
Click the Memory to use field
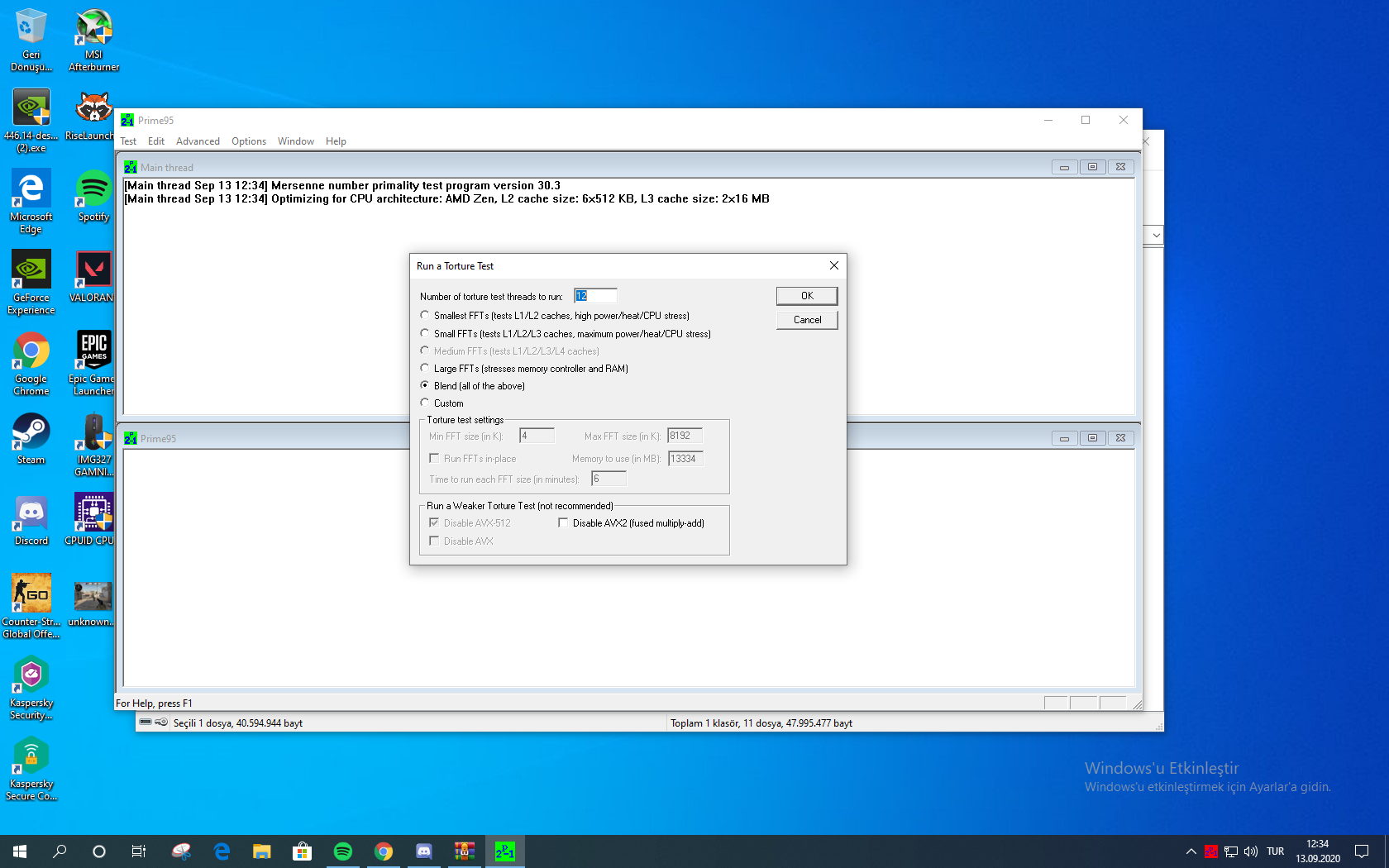685,459
